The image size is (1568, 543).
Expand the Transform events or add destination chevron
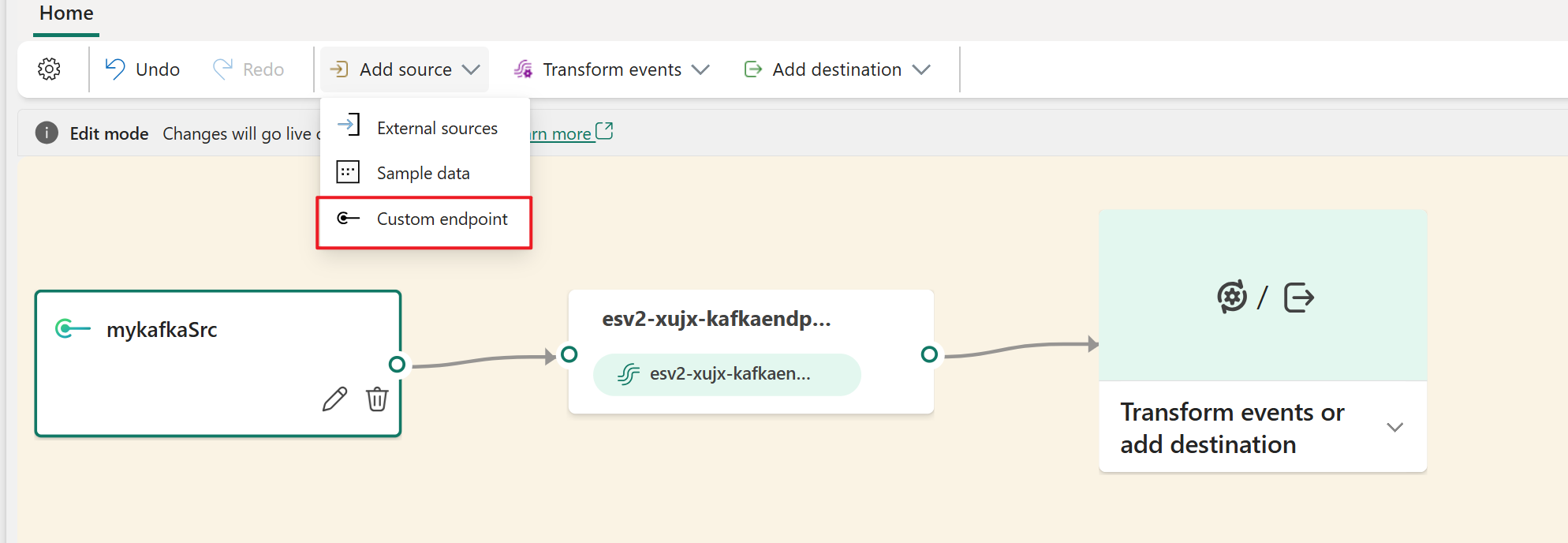pyautogui.click(x=1394, y=428)
